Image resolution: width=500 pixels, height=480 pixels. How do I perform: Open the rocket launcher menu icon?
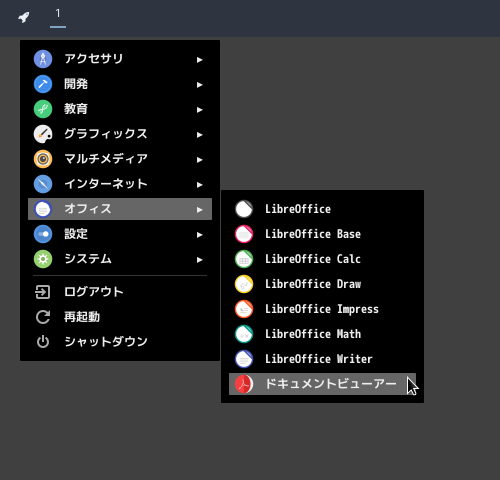[x=24, y=17]
